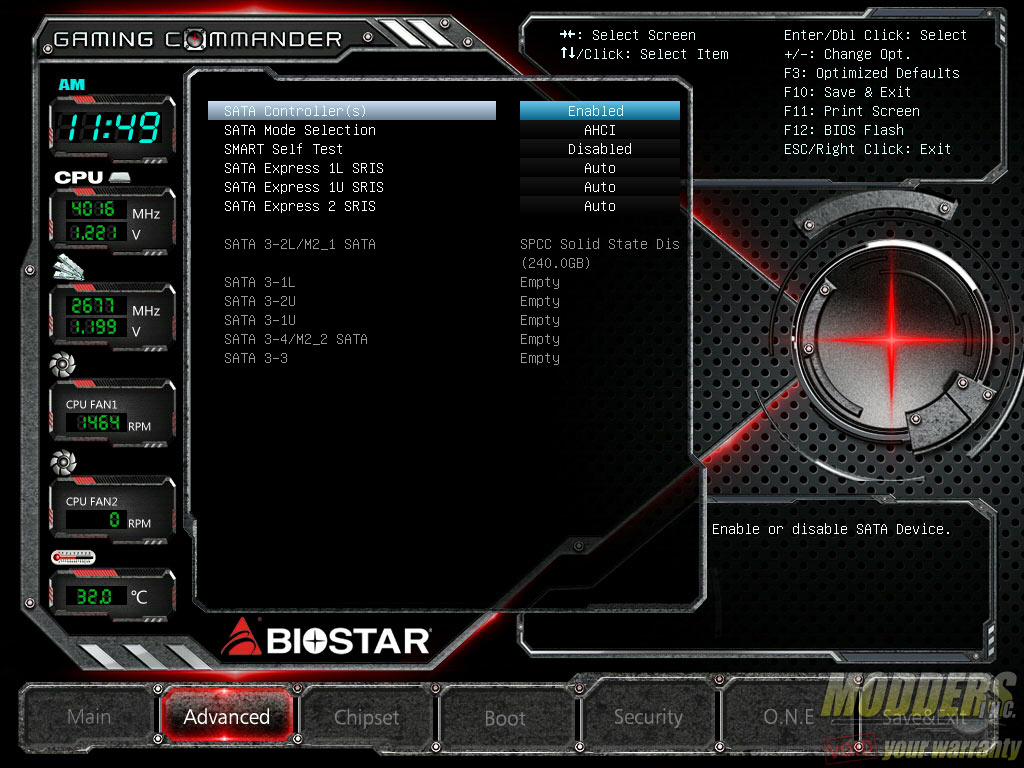The width and height of the screenshot is (1024, 768).
Task: Toggle SMART Self Test Disabled value
Action: click(x=599, y=149)
